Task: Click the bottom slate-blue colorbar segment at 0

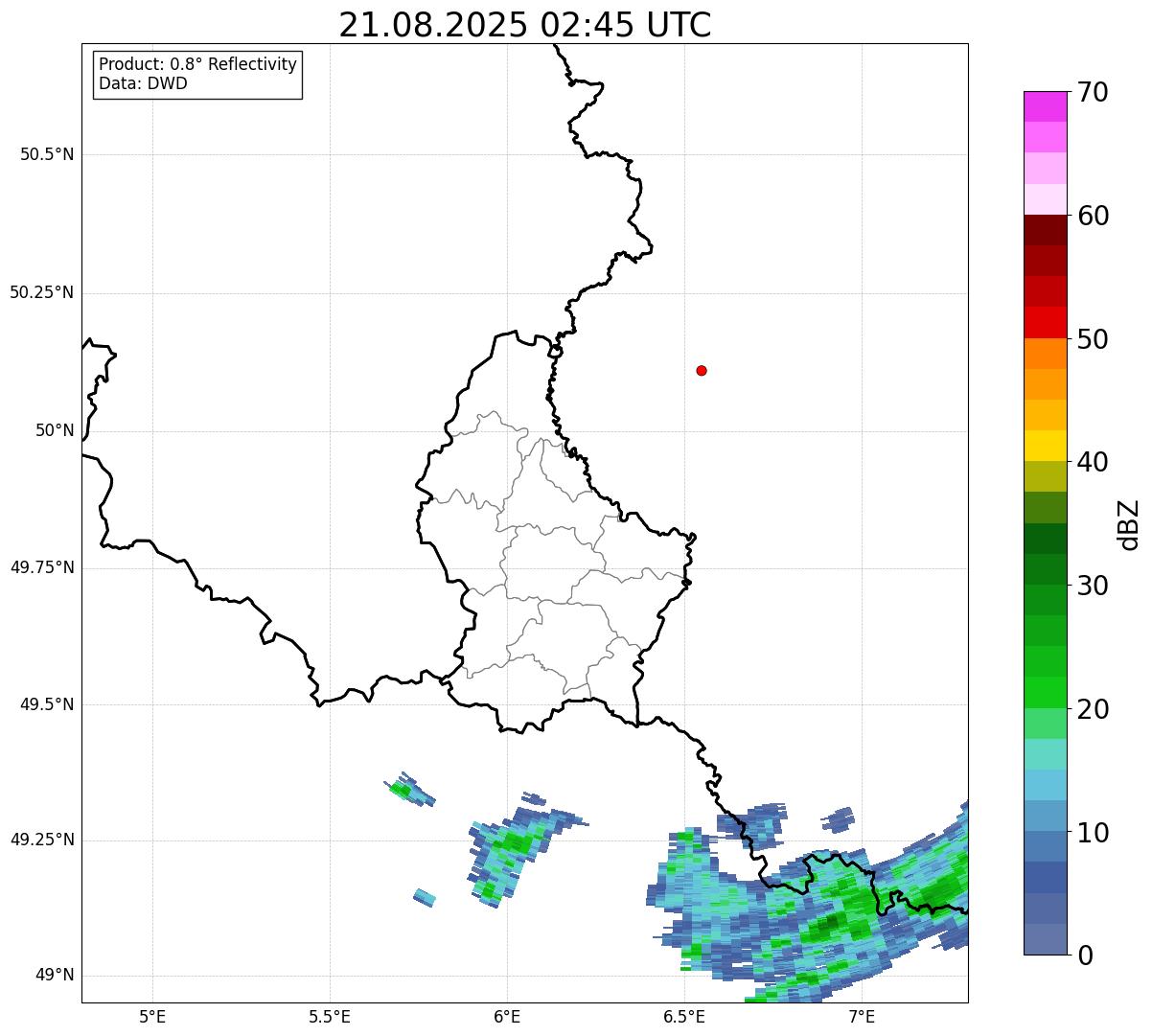Action: 1045,939
